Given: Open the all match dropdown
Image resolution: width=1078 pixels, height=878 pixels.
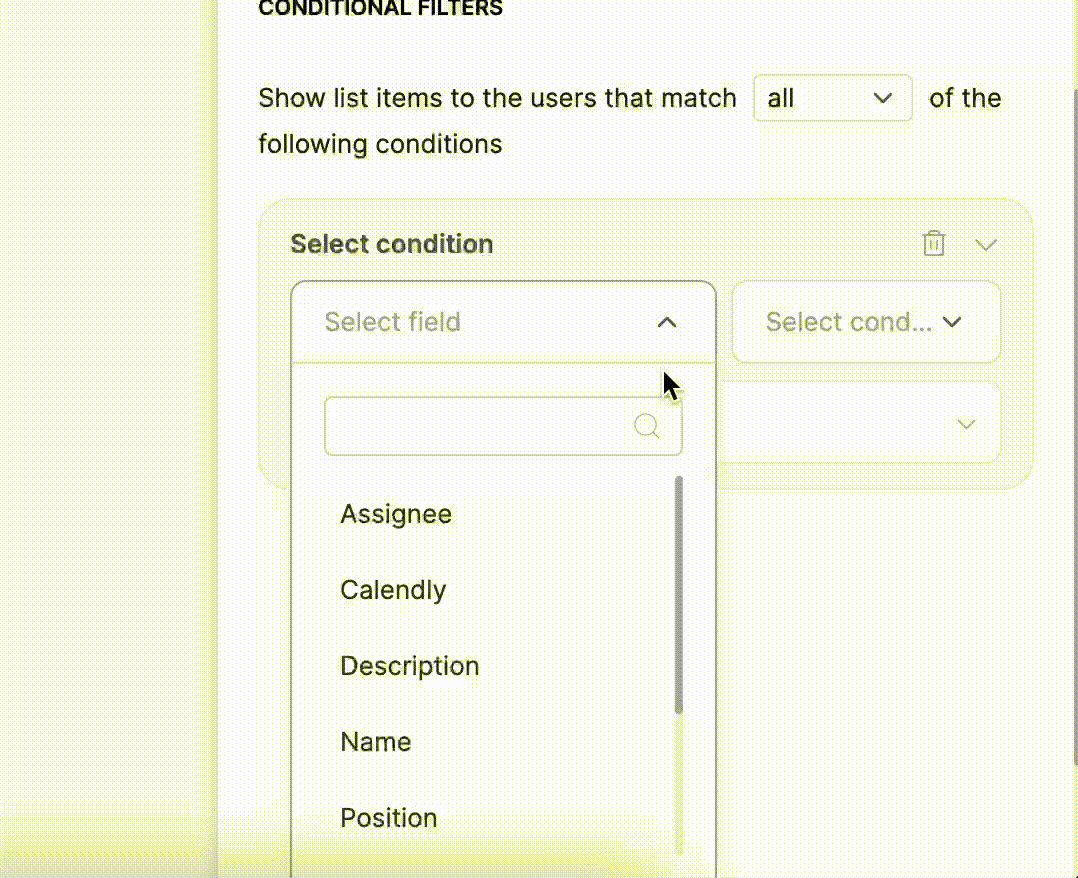Looking at the screenshot, I should (x=832, y=98).
